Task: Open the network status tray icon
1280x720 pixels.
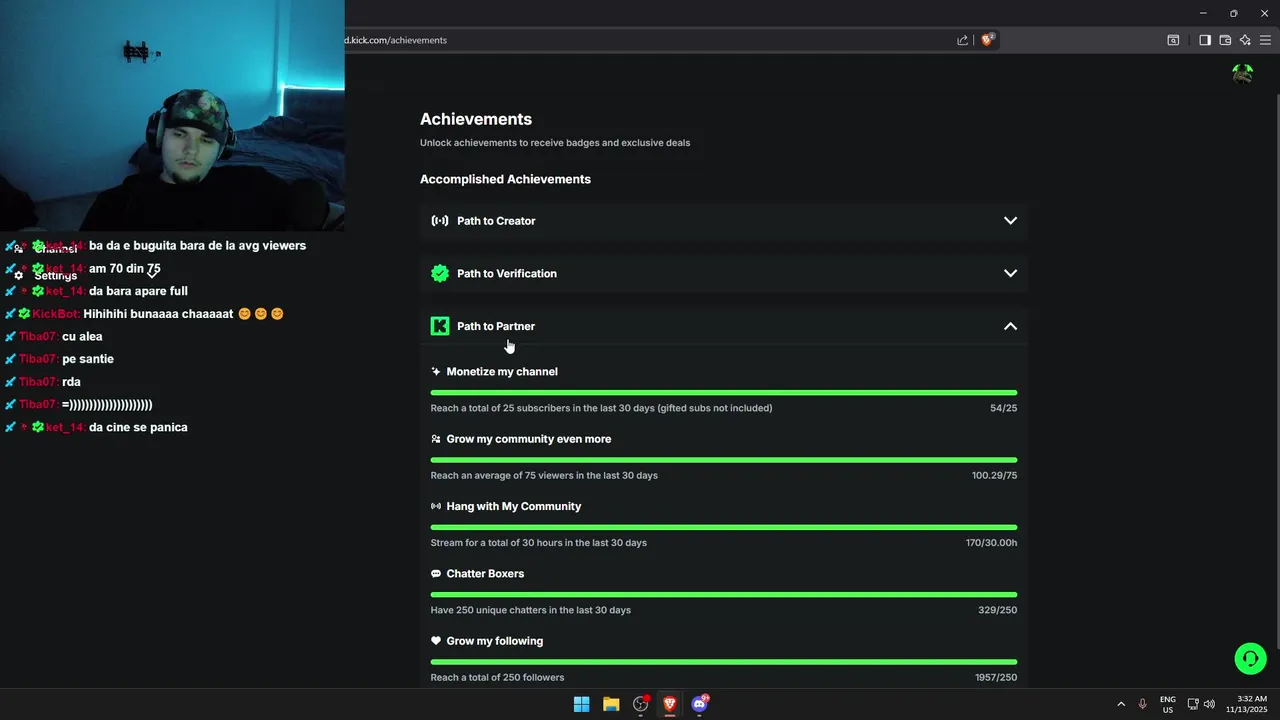Action: tap(1193, 704)
